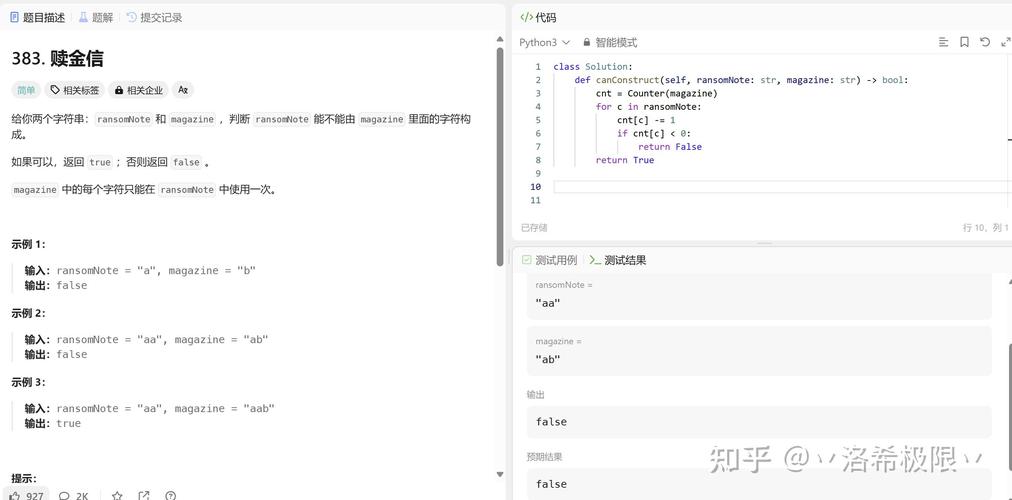Click code line 1 class Solution
Viewport: 1012px width, 500px height.
pos(593,66)
